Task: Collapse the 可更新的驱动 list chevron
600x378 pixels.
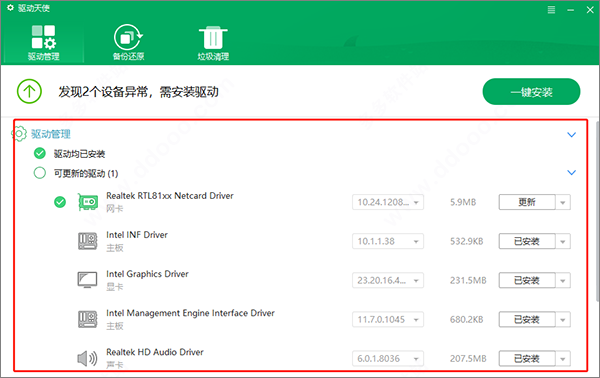Action: tap(571, 173)
